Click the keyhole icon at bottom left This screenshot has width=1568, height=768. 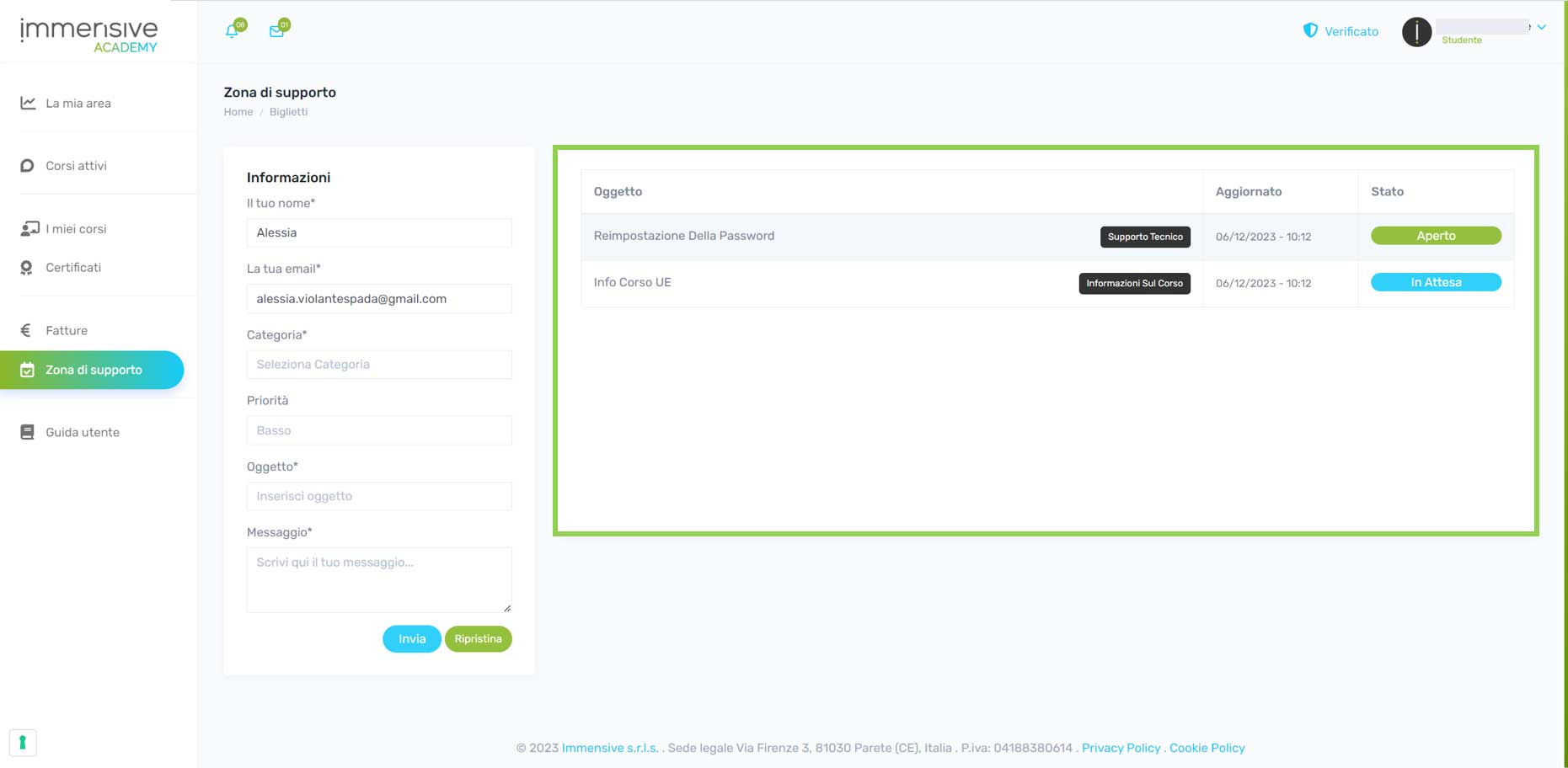pyautogui.click(x=23, y=742)
